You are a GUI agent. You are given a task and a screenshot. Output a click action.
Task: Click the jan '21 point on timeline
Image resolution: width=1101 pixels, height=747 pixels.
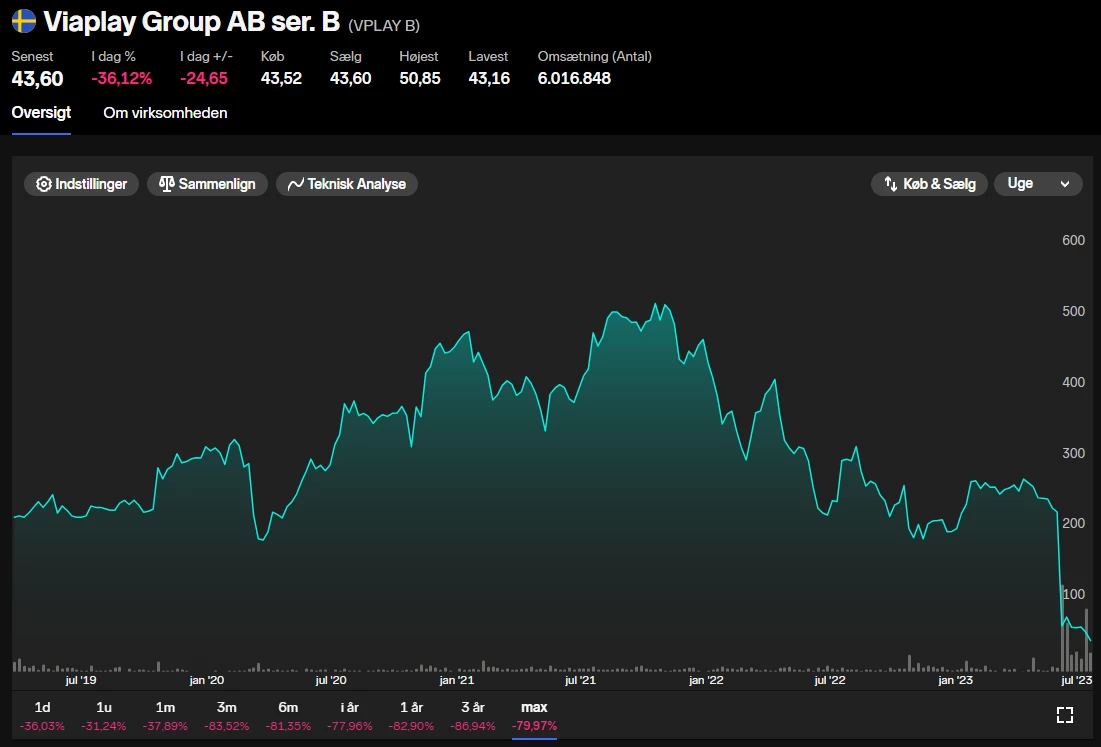tap(456, 680)
